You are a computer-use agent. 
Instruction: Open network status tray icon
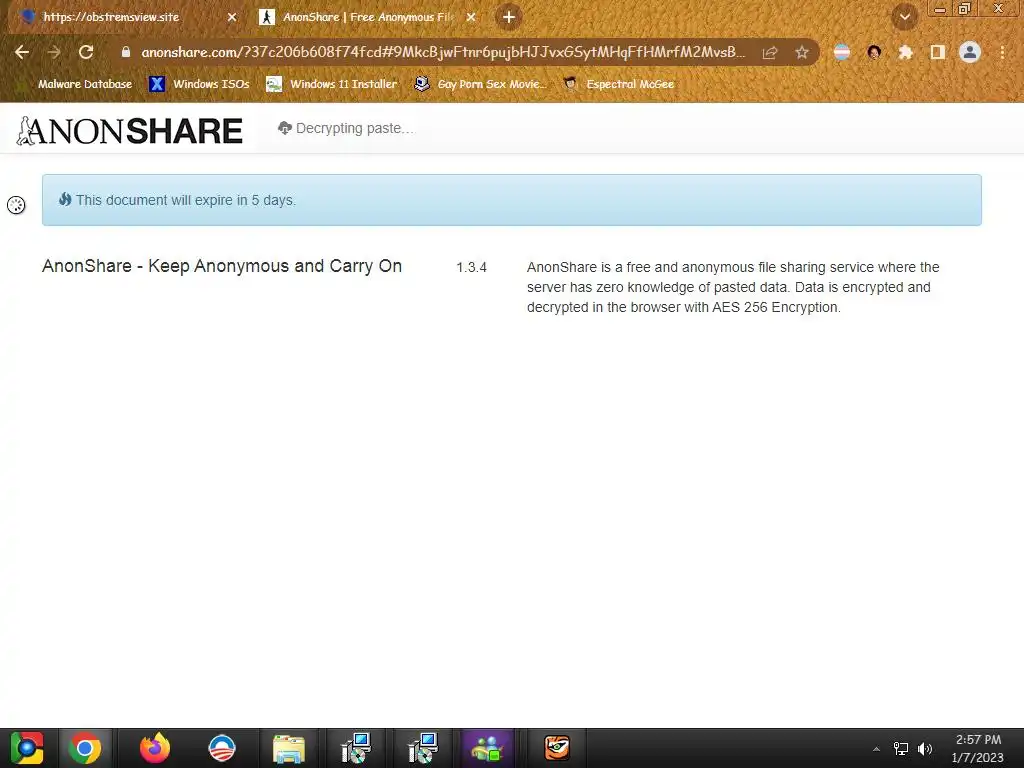(901, 749)
